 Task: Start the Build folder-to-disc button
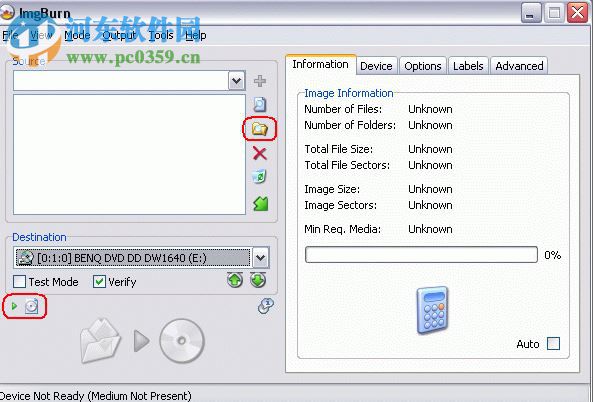pos(143,341)
